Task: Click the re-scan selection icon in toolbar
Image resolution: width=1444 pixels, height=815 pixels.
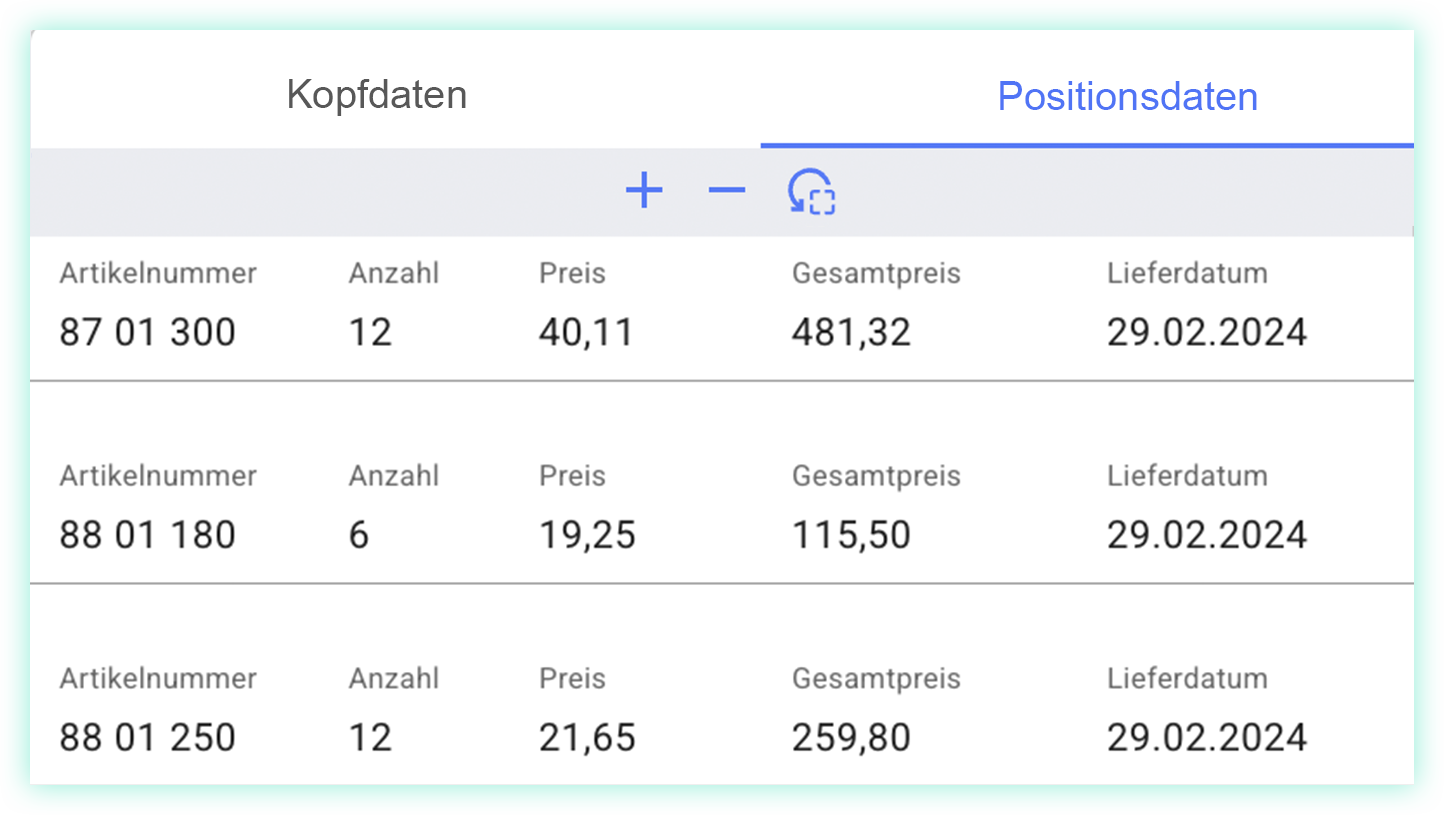Action: [811, 191]
